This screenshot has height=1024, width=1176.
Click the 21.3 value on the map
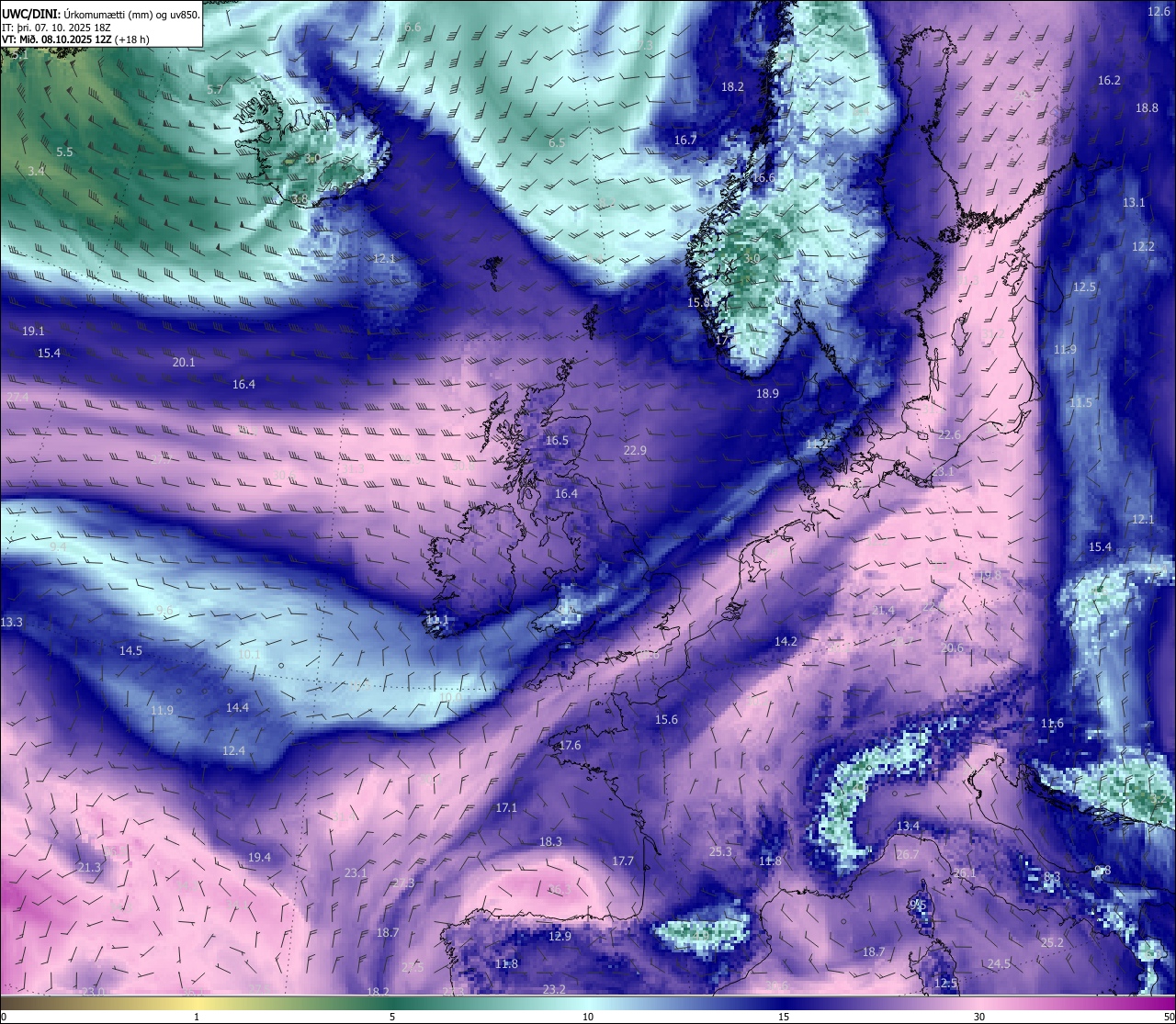pos(89,868)
